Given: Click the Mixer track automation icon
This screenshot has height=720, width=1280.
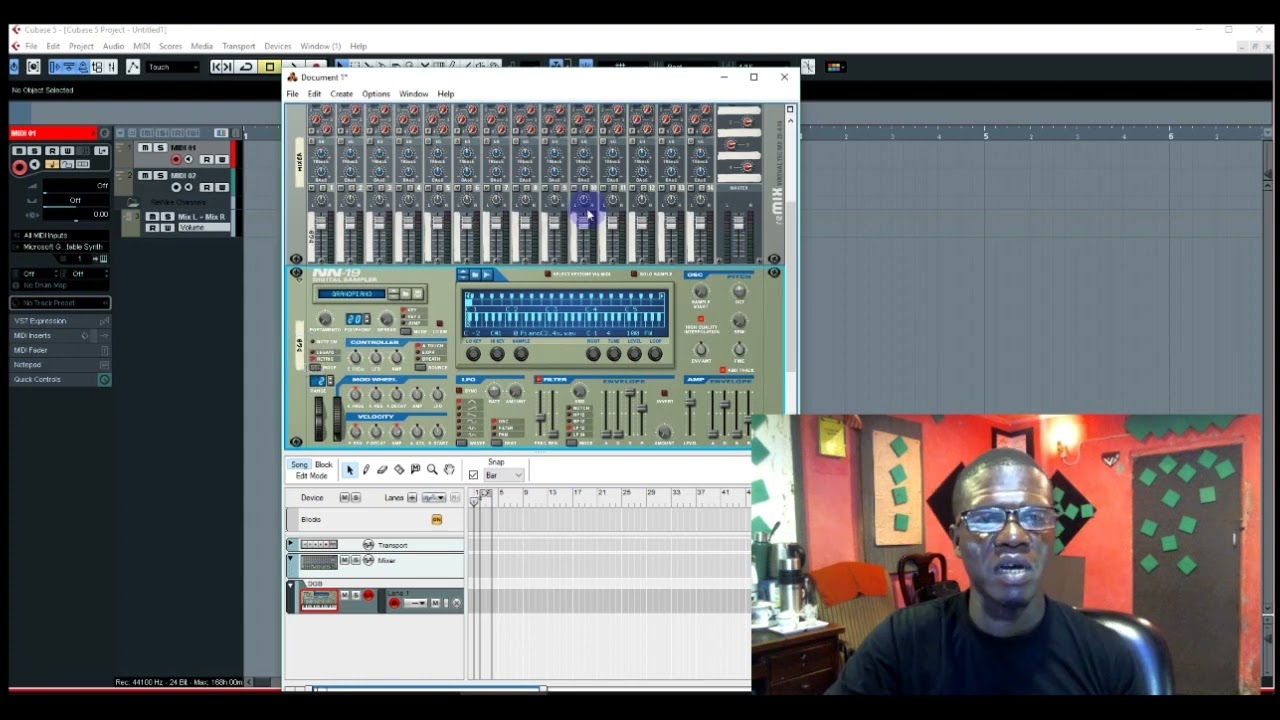Looking at the screenshot, I should coord(368,561).
